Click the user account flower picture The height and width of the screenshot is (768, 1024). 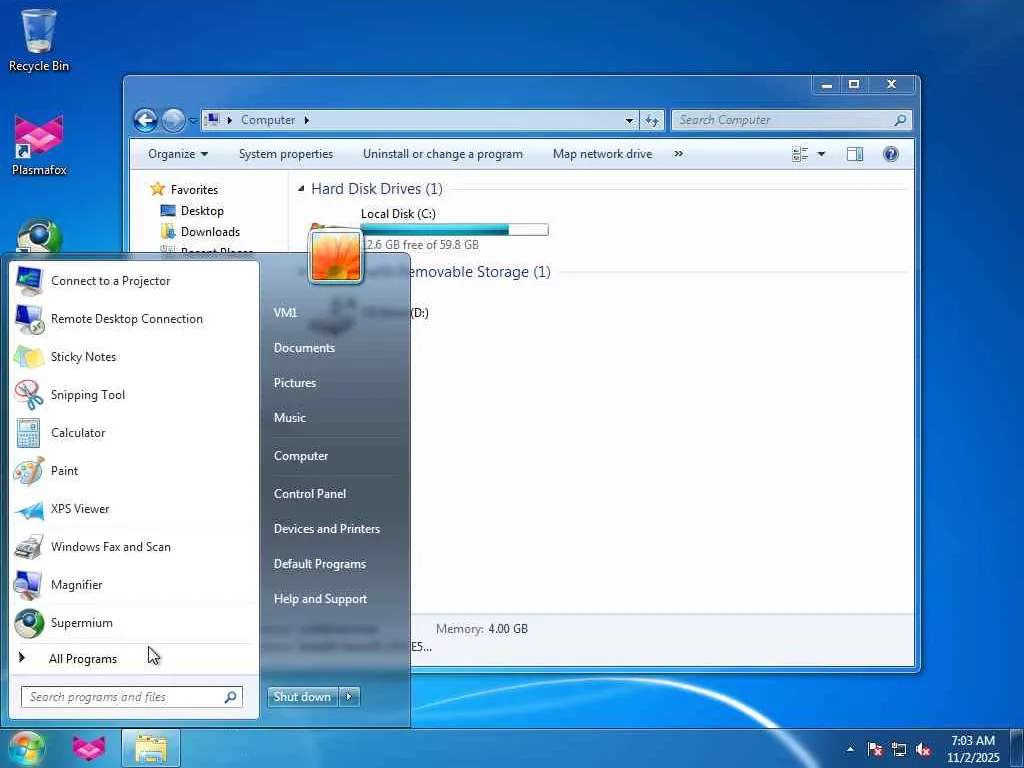coord(336,256)
